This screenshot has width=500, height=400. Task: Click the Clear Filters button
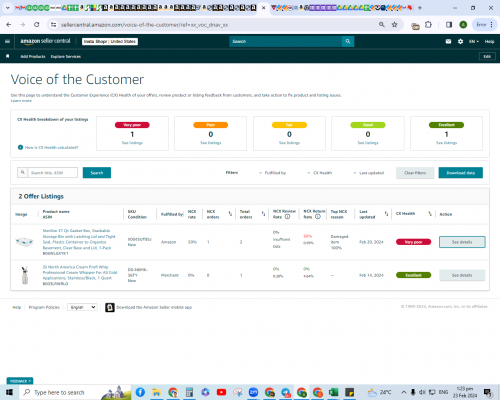(x=415, y=173)
